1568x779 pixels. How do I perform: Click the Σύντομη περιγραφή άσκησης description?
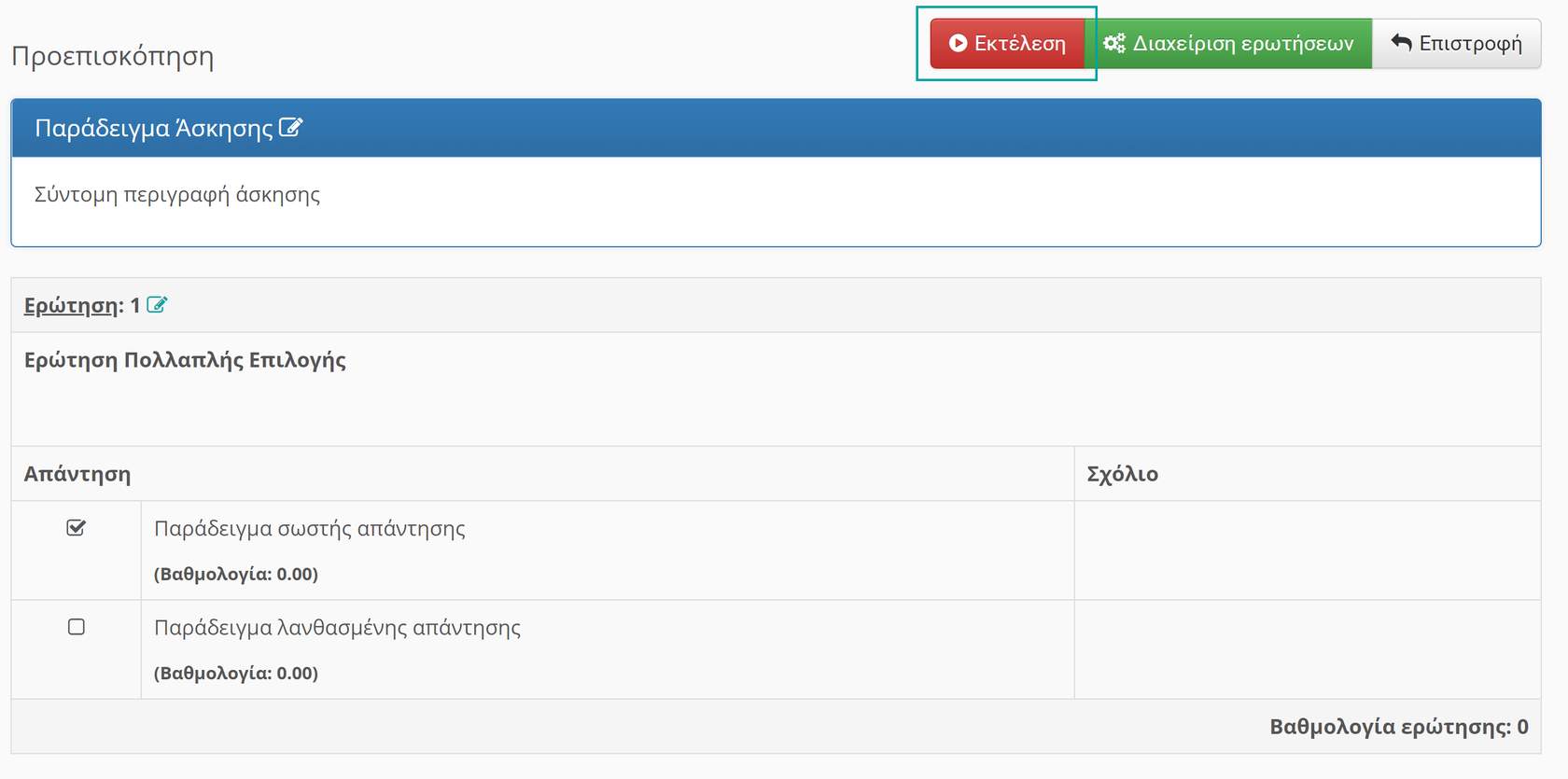tap(177, 195)
